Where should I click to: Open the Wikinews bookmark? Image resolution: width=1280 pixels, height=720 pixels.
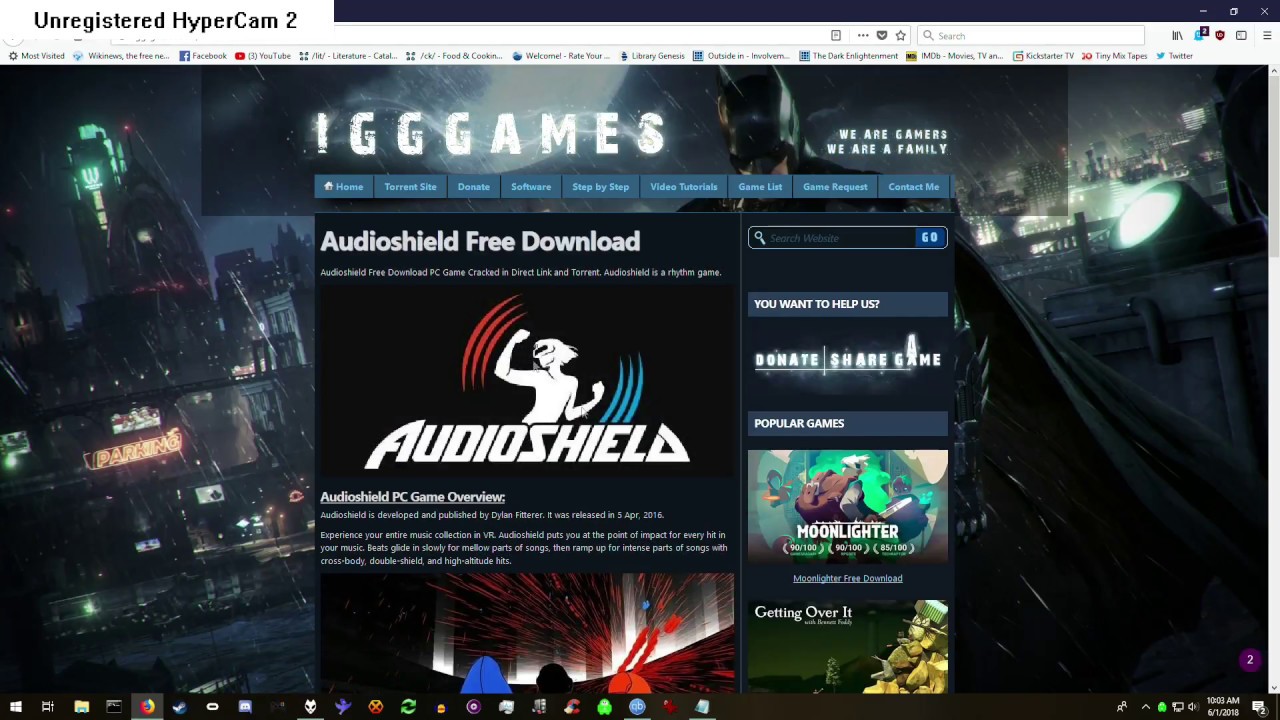coord(121,56)
